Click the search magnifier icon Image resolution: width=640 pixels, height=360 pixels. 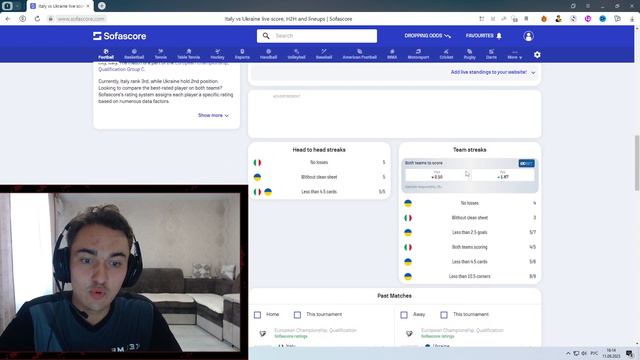pyautogui.click(x=266, y=36)
